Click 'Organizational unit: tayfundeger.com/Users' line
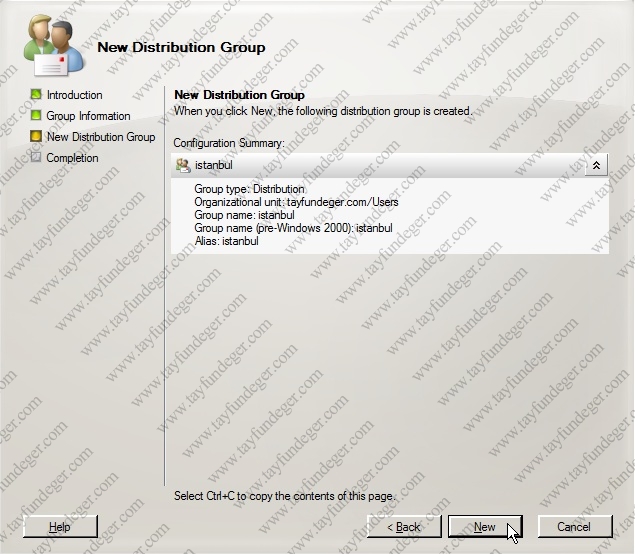The image size is (635, 554). click(296, 202)
